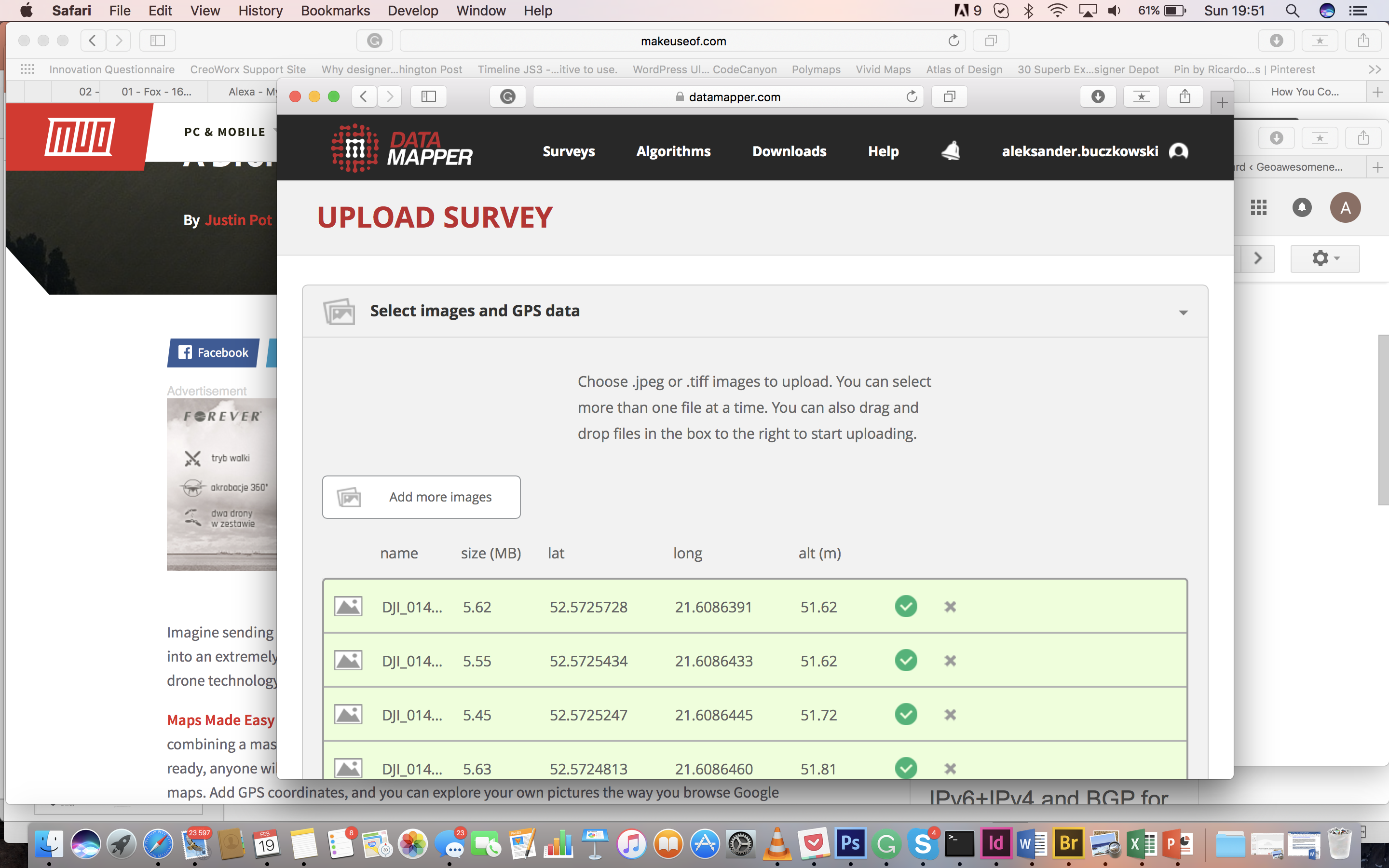Viewport: 1389px width, 868px height.
Task: Open downloads icon in datamapper Safari toolbar
Action: pos(1097,96)
